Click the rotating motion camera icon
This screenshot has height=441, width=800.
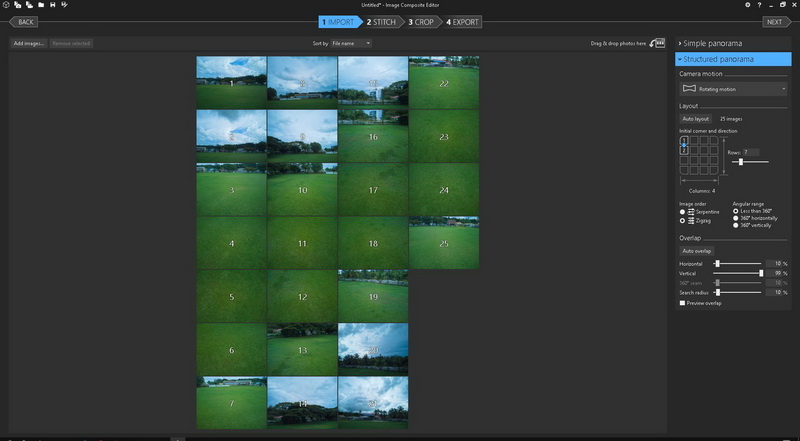tap(689, 89)
